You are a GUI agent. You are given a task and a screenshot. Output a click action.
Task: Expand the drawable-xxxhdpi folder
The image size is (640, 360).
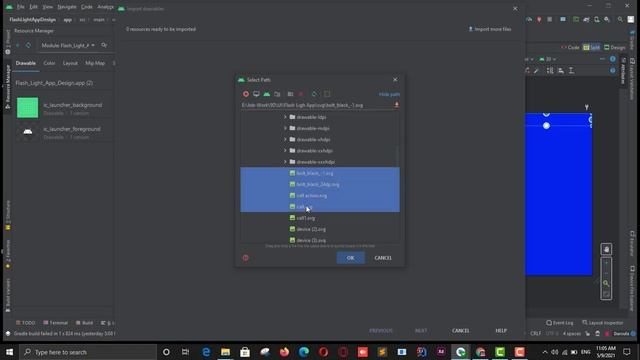point(285,162)
